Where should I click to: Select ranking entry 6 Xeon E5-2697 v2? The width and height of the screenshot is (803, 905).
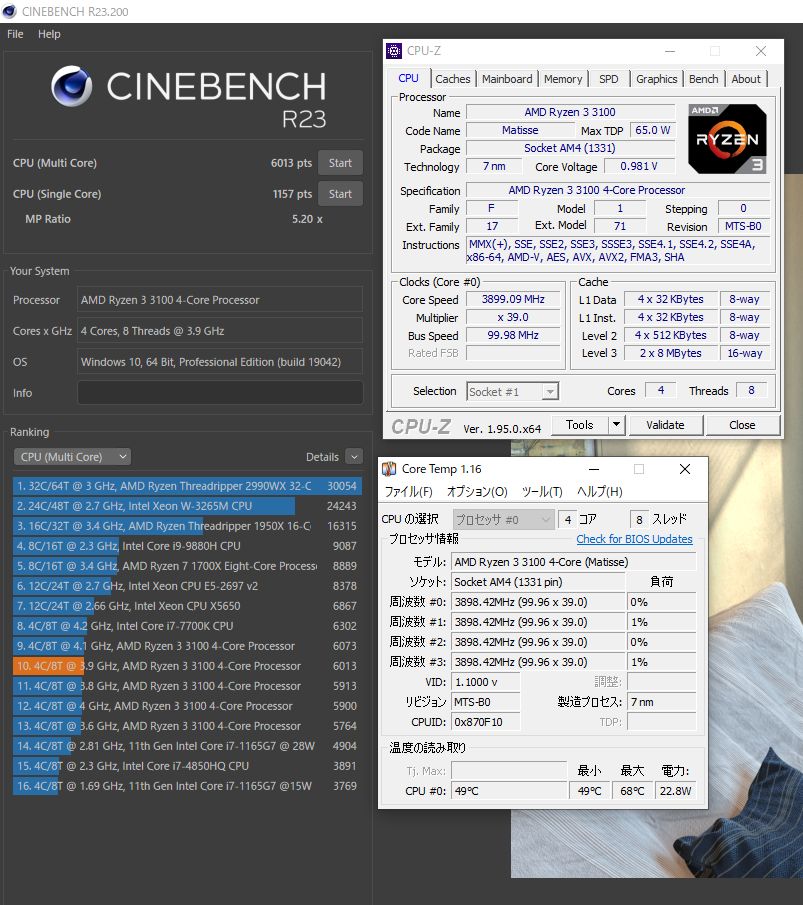(x=188, y=586)
